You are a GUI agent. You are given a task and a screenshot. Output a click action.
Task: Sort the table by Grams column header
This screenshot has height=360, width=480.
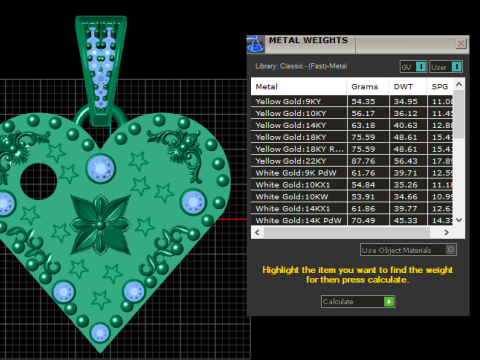point(368,87)
